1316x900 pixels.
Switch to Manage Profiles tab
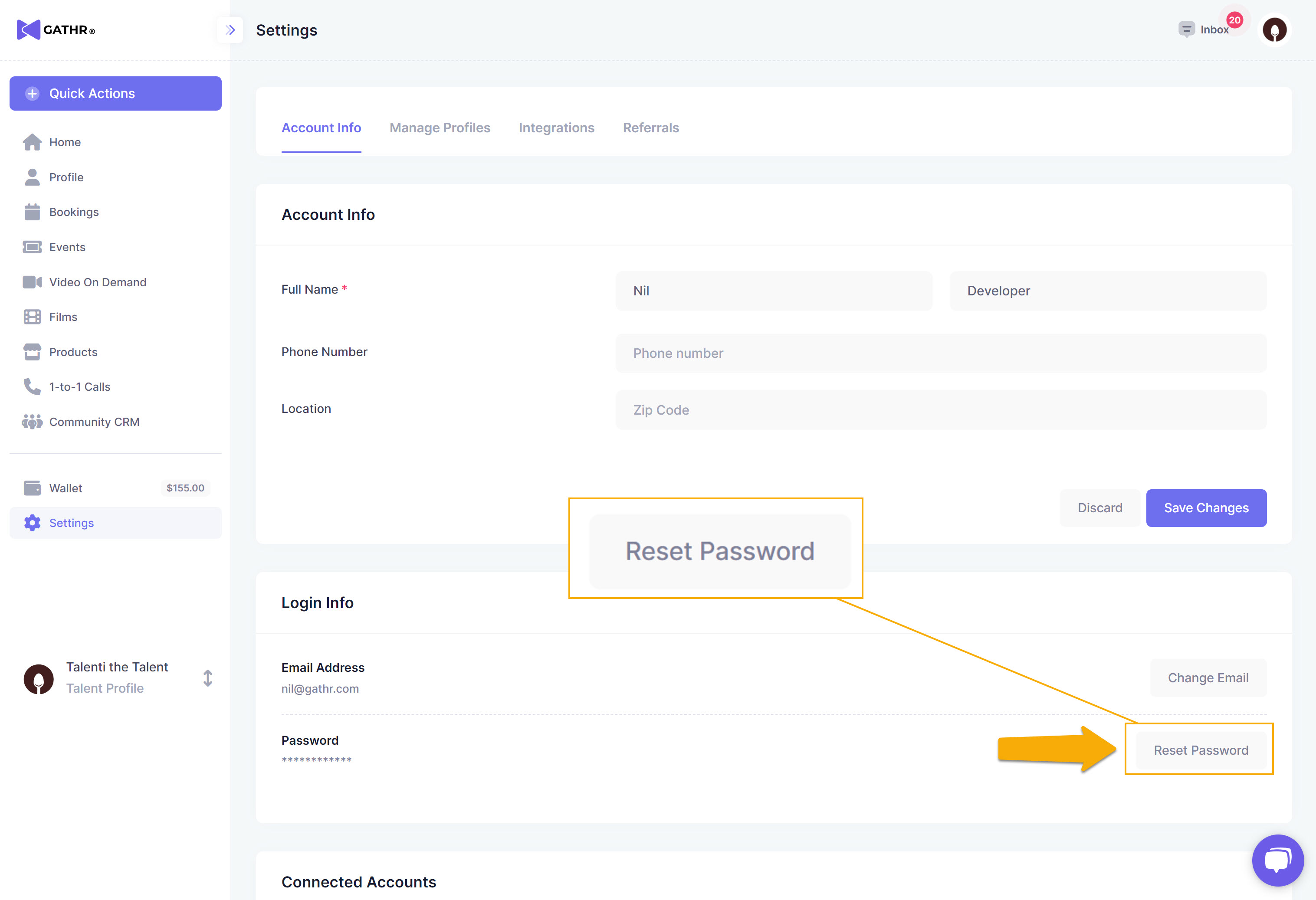(x=440, y=128)
